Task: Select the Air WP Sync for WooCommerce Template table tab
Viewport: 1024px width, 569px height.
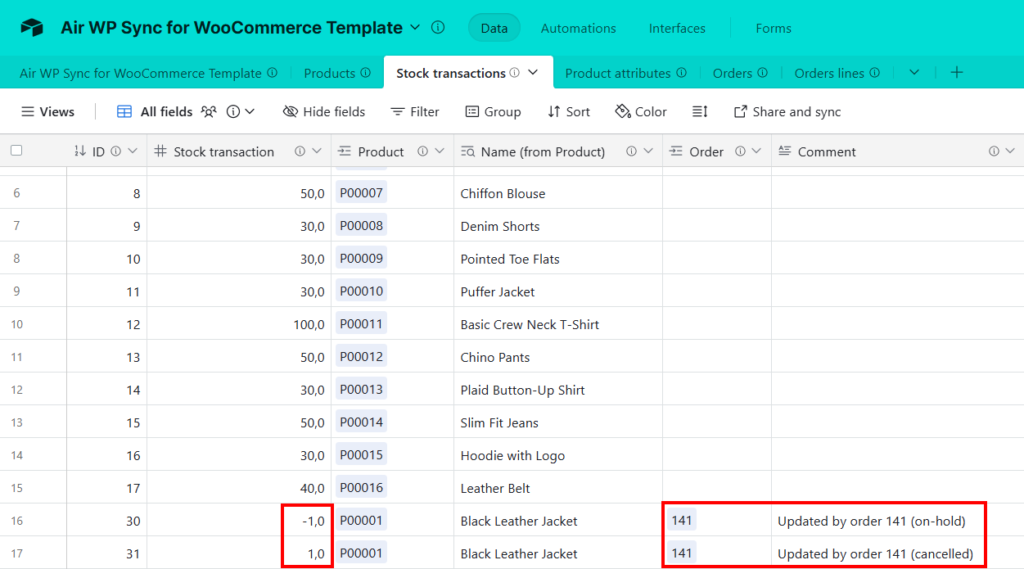Action: point(140,73)
